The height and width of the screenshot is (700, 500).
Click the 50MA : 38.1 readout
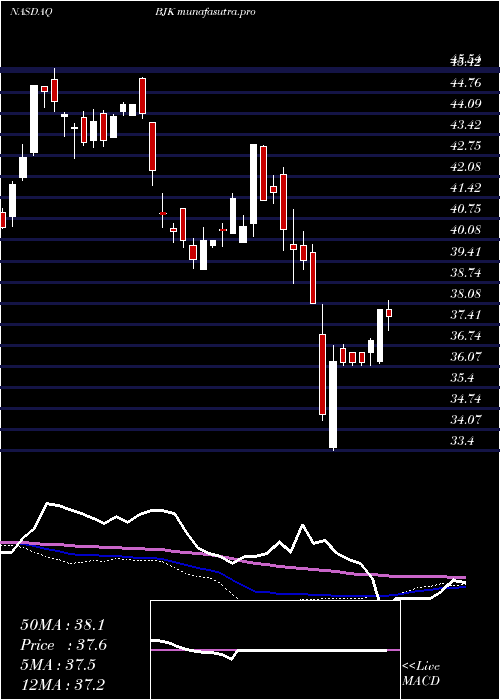coord(62,625)
